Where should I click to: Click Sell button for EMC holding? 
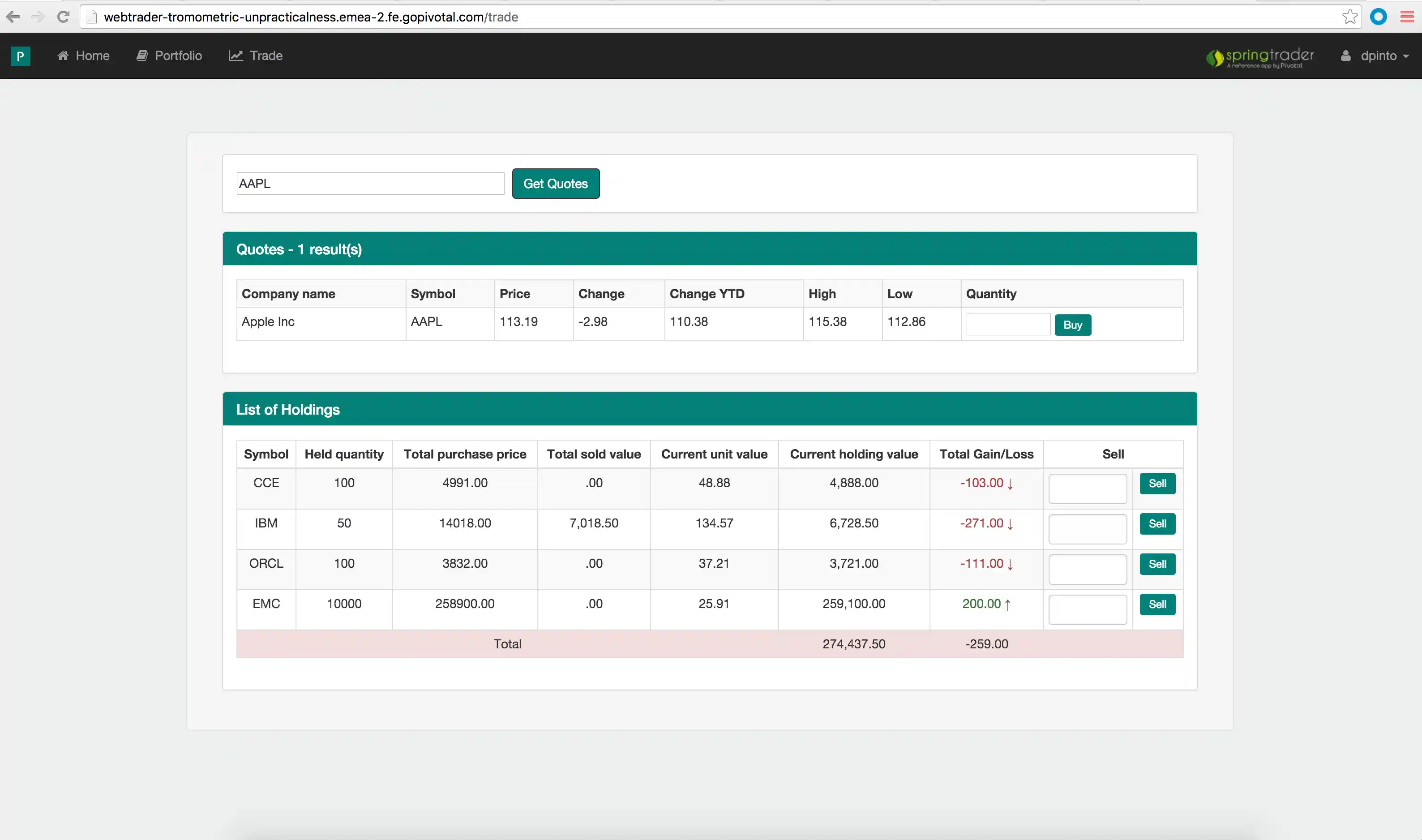pos(1157,604)
